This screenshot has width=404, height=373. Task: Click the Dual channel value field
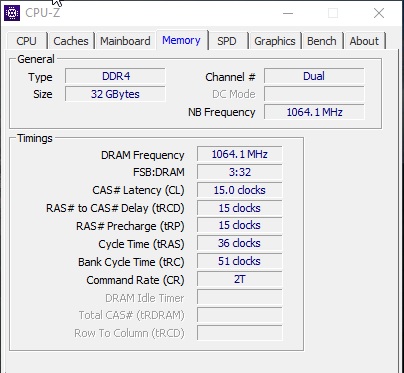pos(314,76)
